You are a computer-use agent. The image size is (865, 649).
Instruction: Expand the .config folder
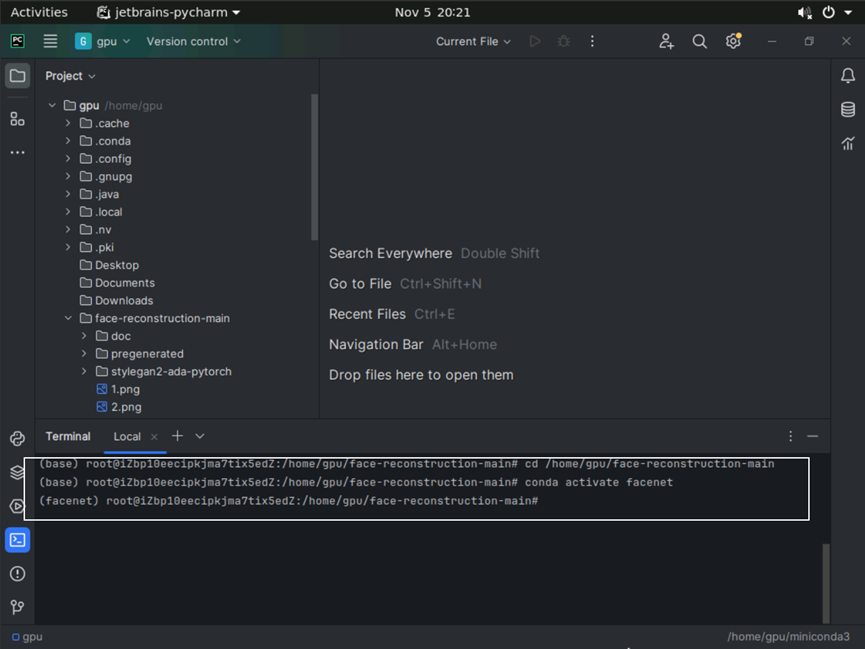point(68,158)
